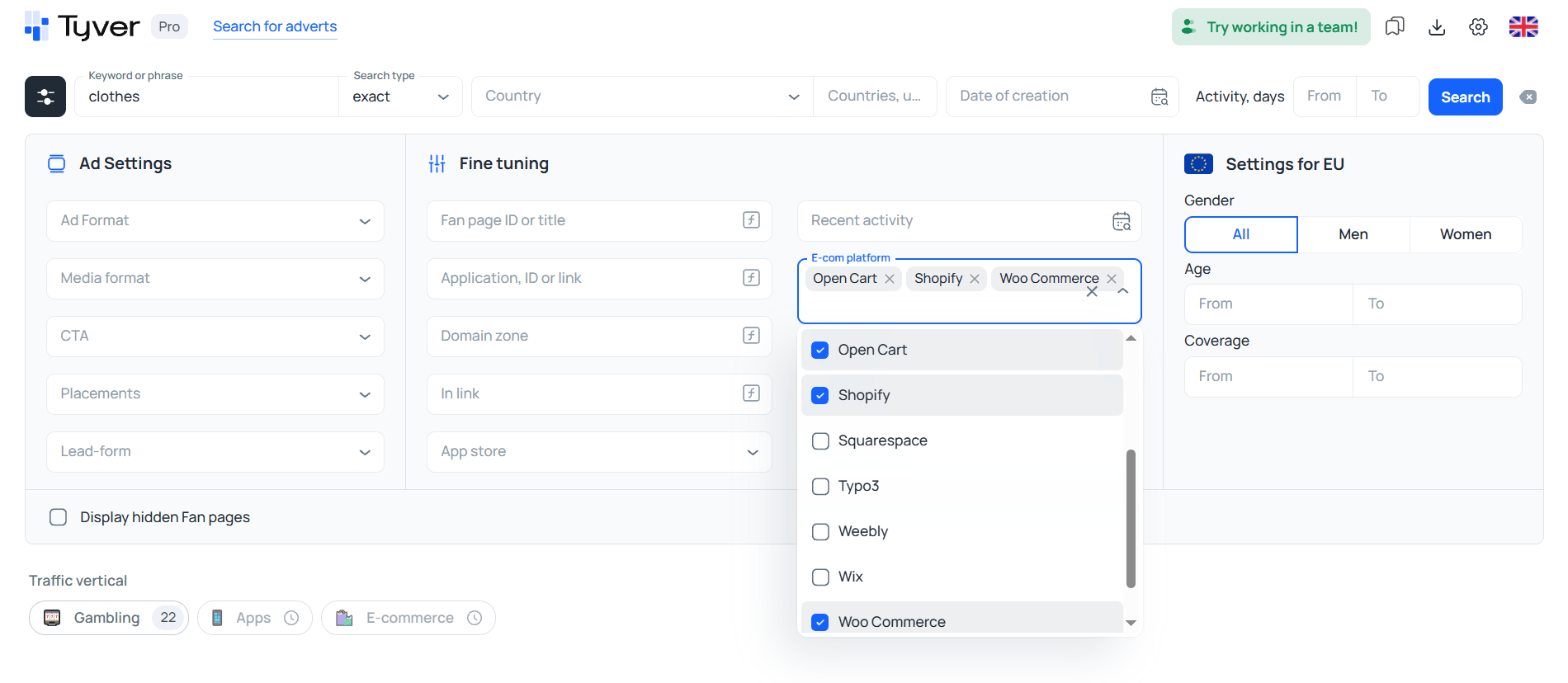The width and height of the screenshot is (1568, 683).
Task: Remove the Woo Commerce tag
Action: tap(1112, 279)
